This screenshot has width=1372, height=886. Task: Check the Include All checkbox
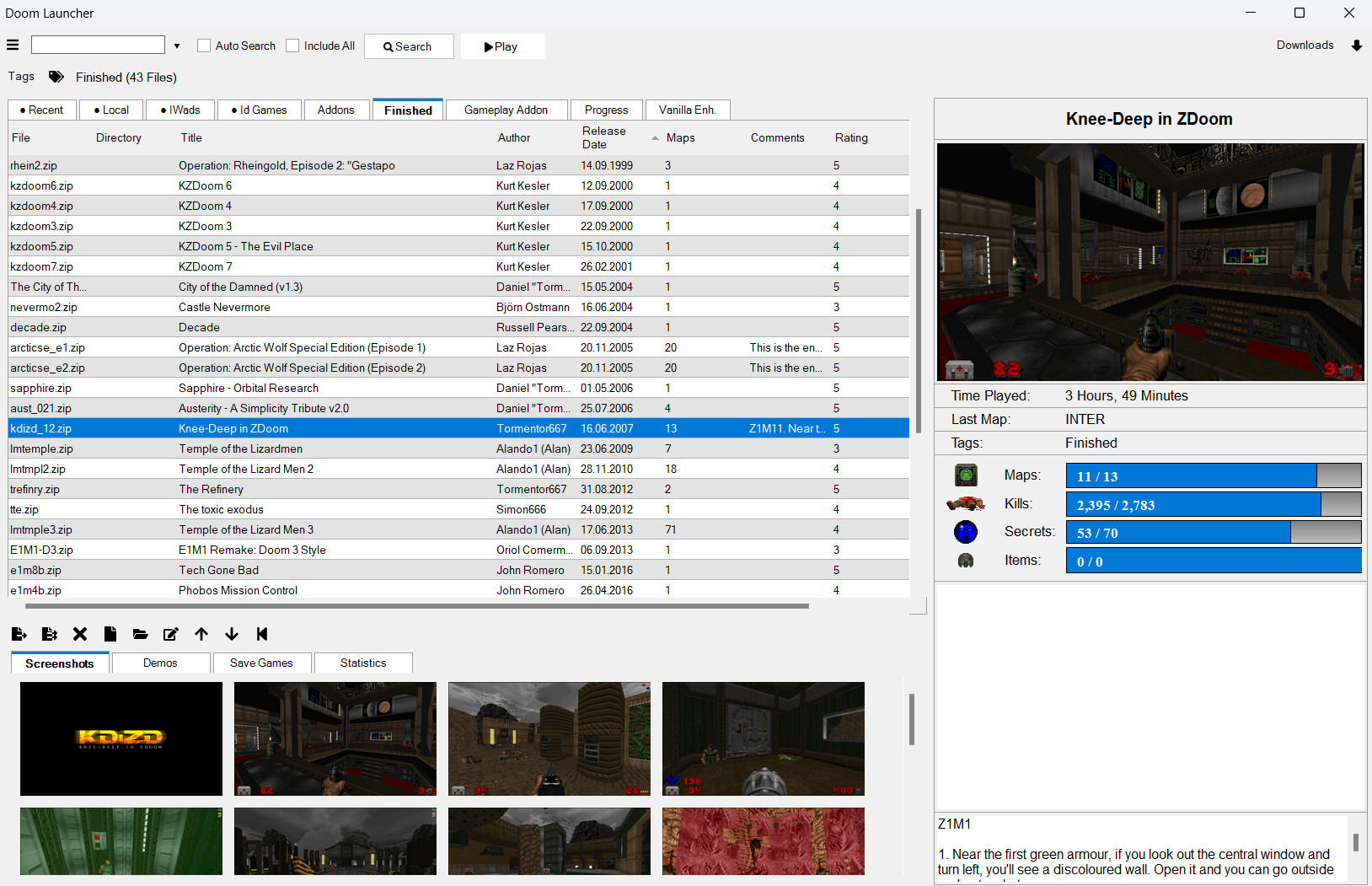click(x=292, y=46)
